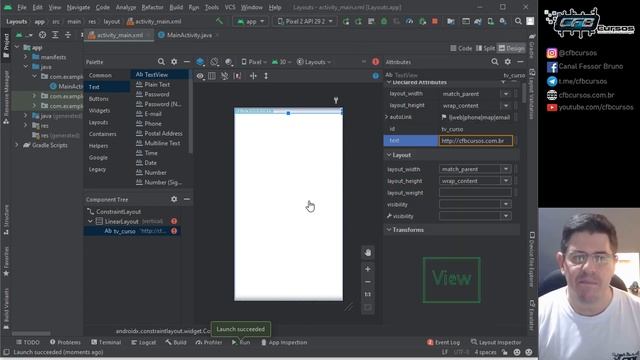Open the VCS menu
This screenshot has height=360, width=640.
230,7
